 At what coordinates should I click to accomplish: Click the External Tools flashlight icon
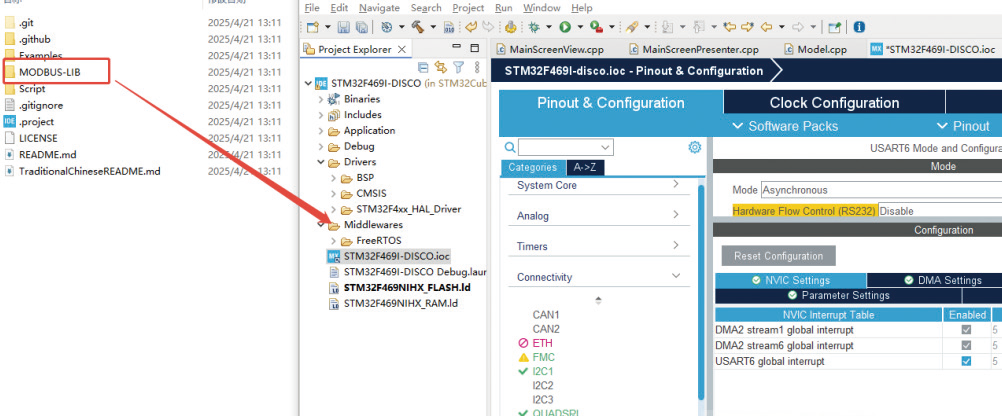[631, 27]
